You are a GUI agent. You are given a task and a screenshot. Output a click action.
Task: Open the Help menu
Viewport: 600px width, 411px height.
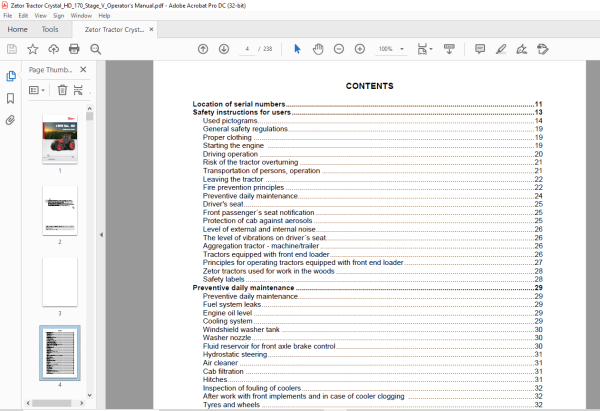(104, 16)
